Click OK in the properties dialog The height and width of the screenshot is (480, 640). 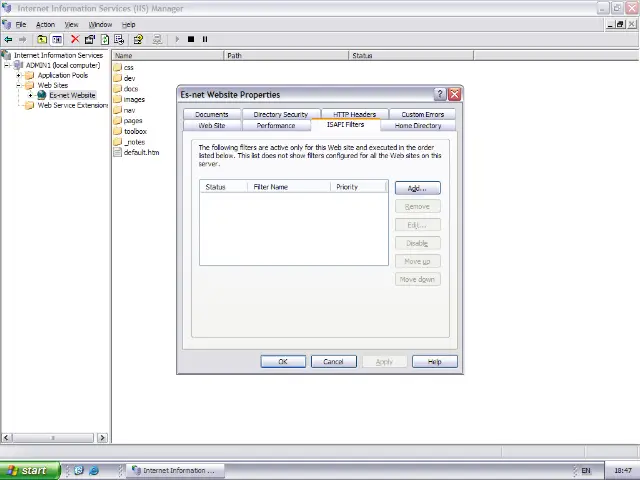pos(283,362)
